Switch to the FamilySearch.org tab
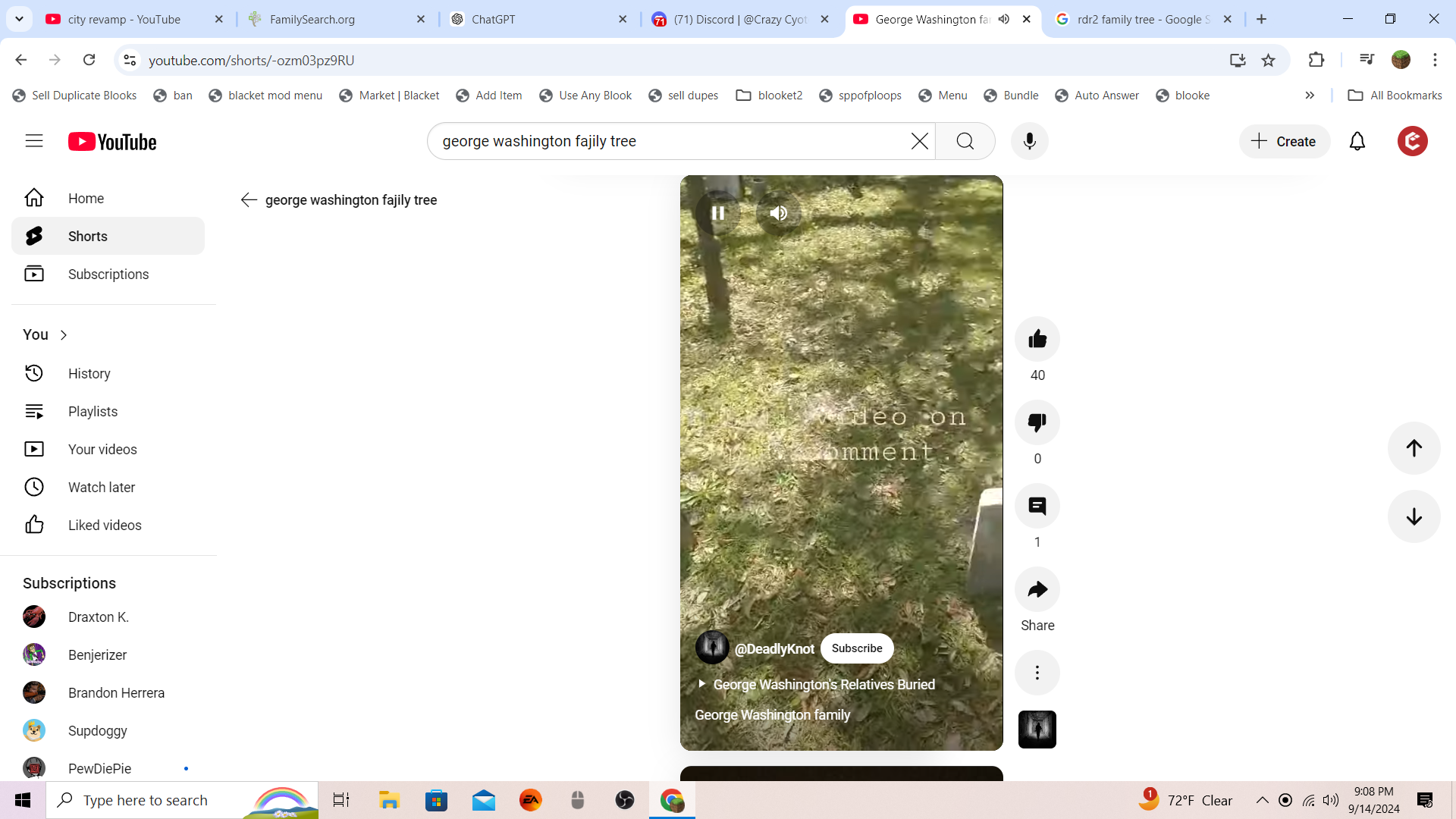The height and width of the screenshot is (819, 1456). [334, 20]
